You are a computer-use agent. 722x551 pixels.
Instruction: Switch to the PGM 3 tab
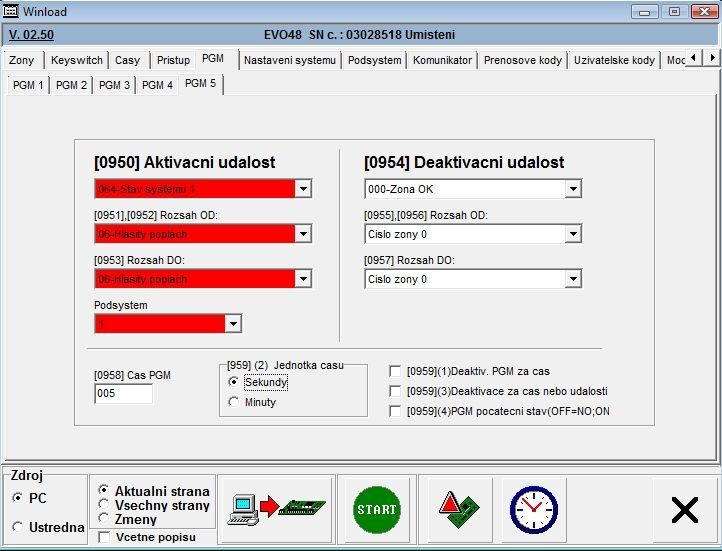click(x=114, y=85)
